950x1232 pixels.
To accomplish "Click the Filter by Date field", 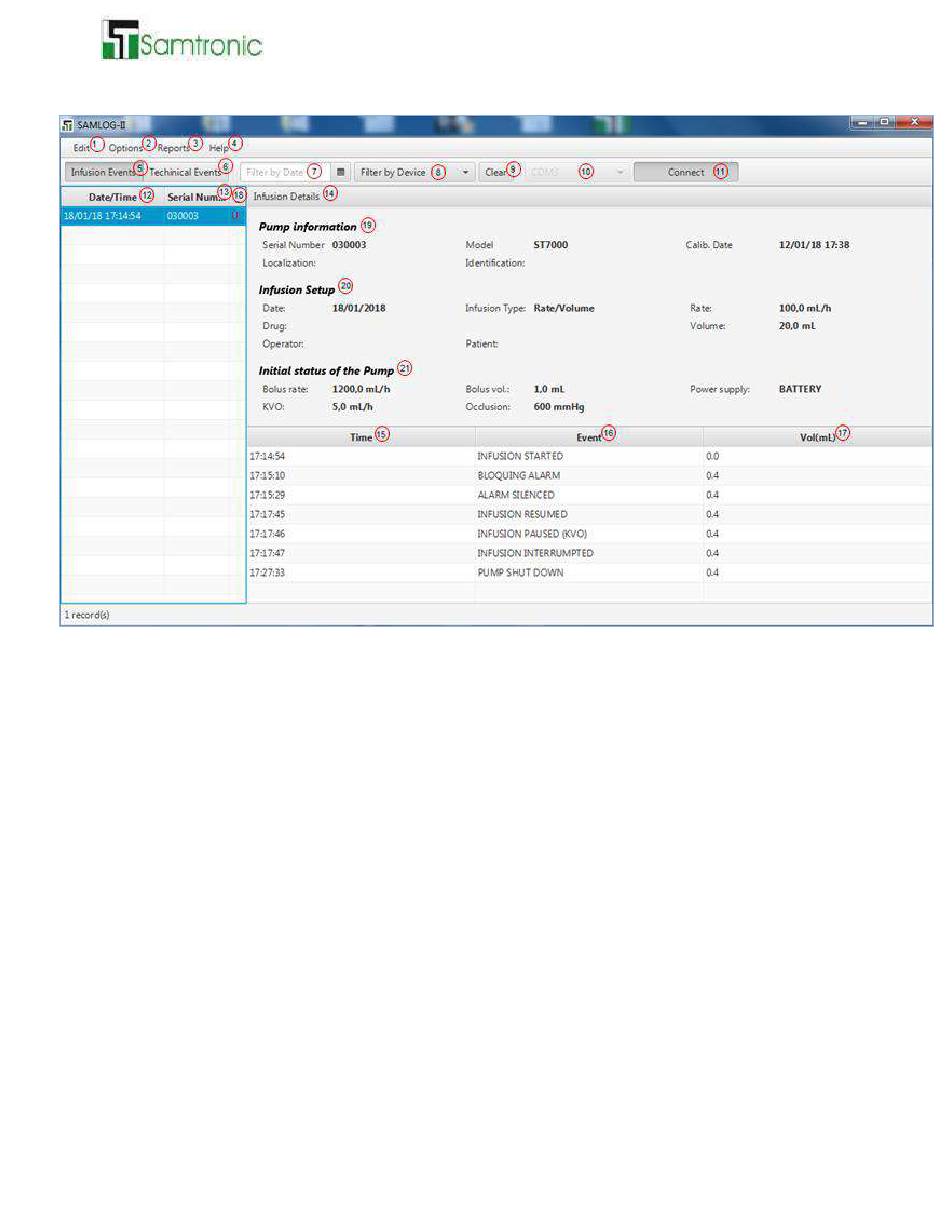I will tap(285, 172).
